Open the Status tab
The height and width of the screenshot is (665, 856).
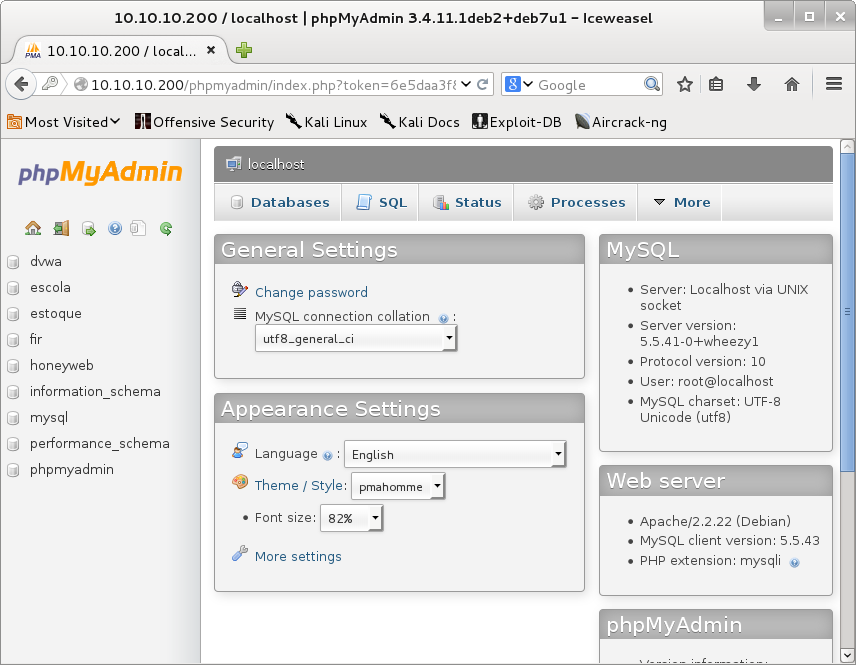466,203
